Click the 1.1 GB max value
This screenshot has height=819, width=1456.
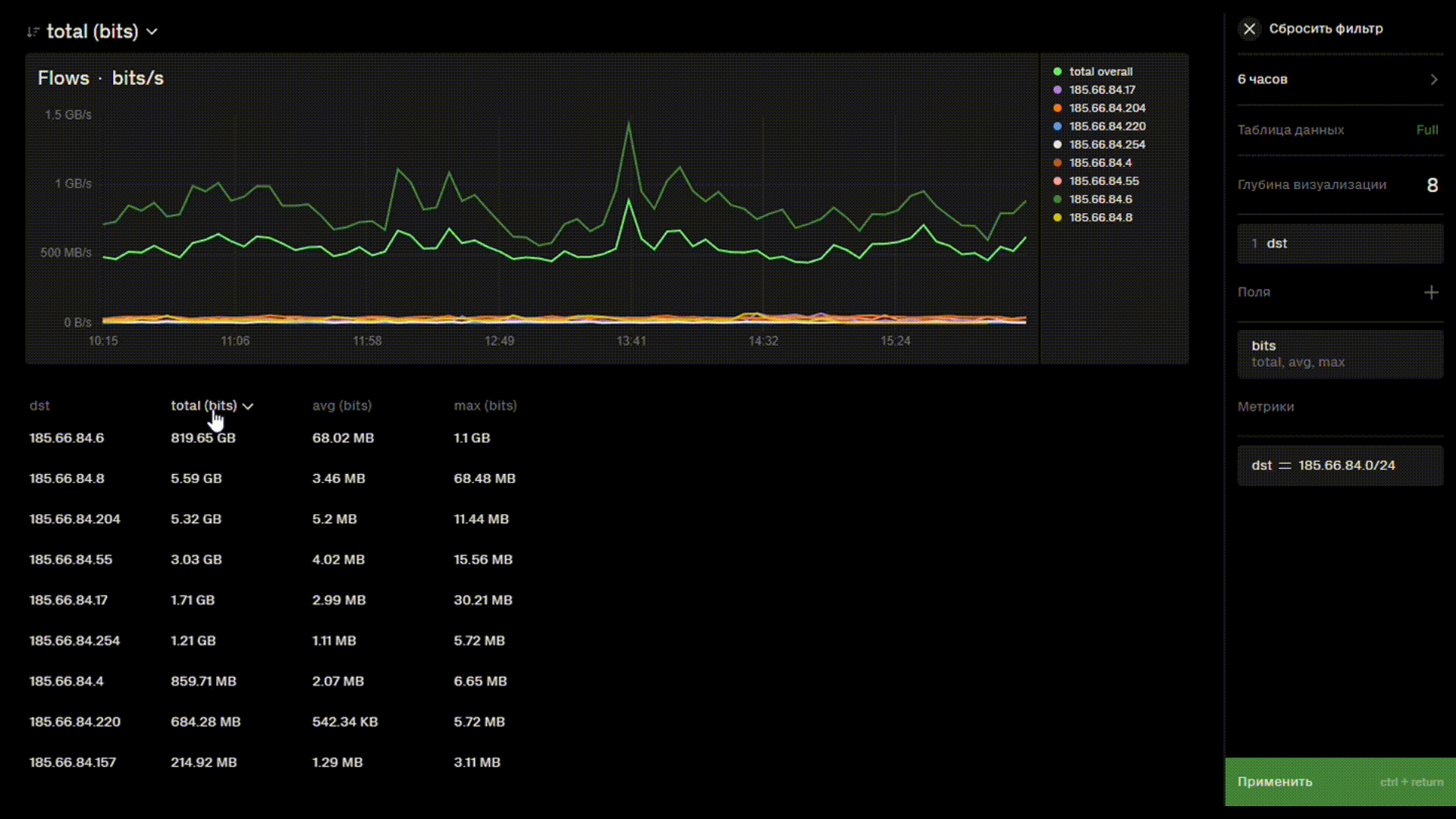pyautogui.click(x=472, y=438)
